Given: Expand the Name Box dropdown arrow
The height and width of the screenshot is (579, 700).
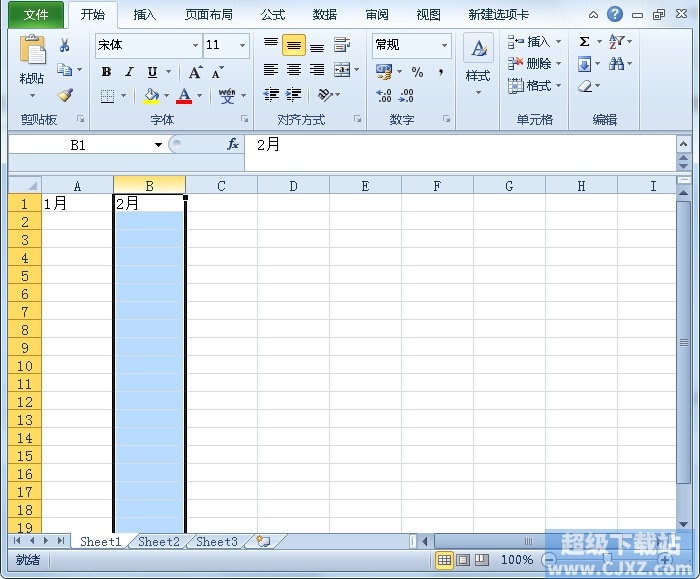Looking at the screenshot, I should click(x=158, y=145).
